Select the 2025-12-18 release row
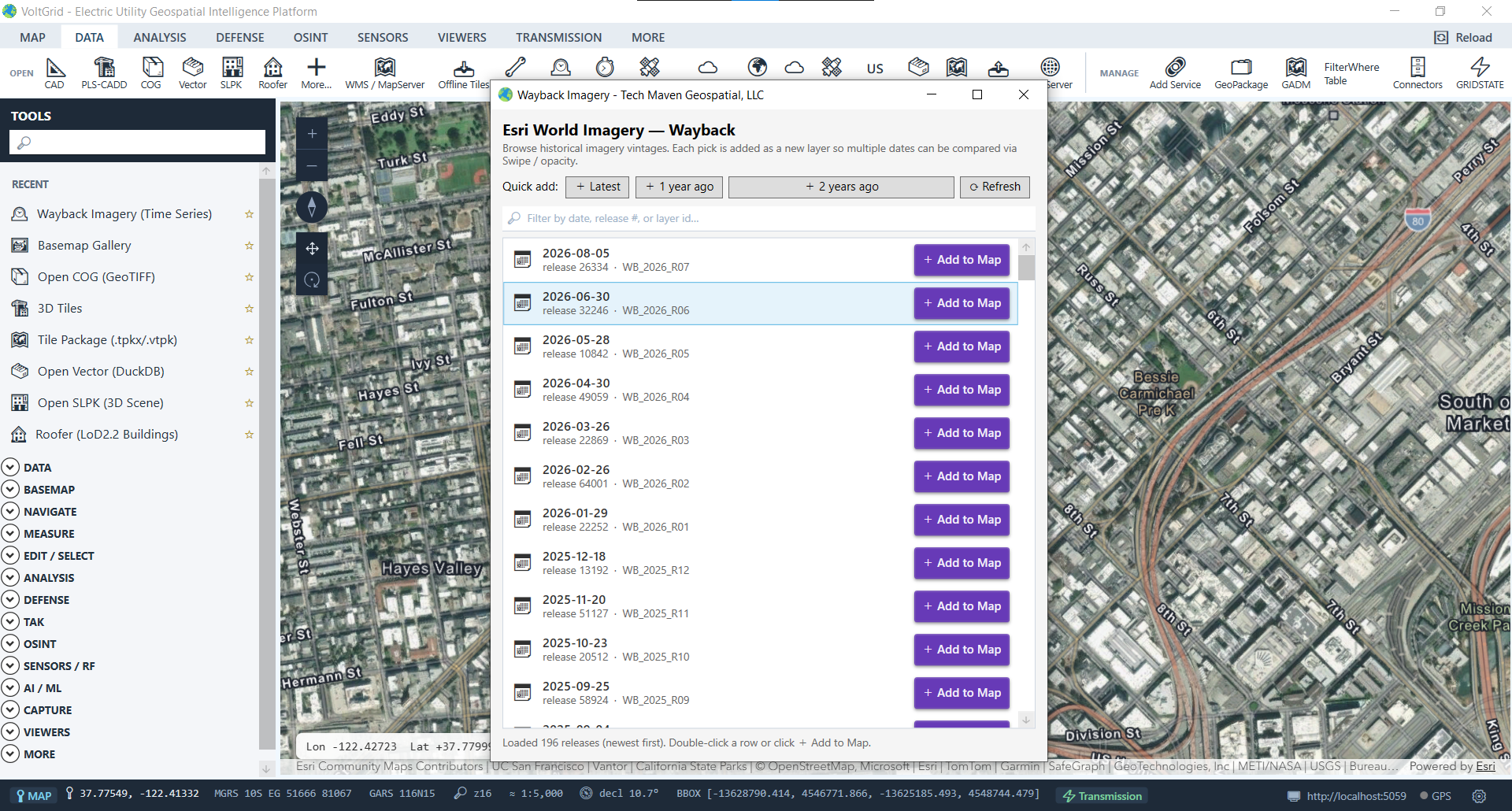Image resolution: width=1512 pixels, height=811 pixels. [x=760, y=563]
